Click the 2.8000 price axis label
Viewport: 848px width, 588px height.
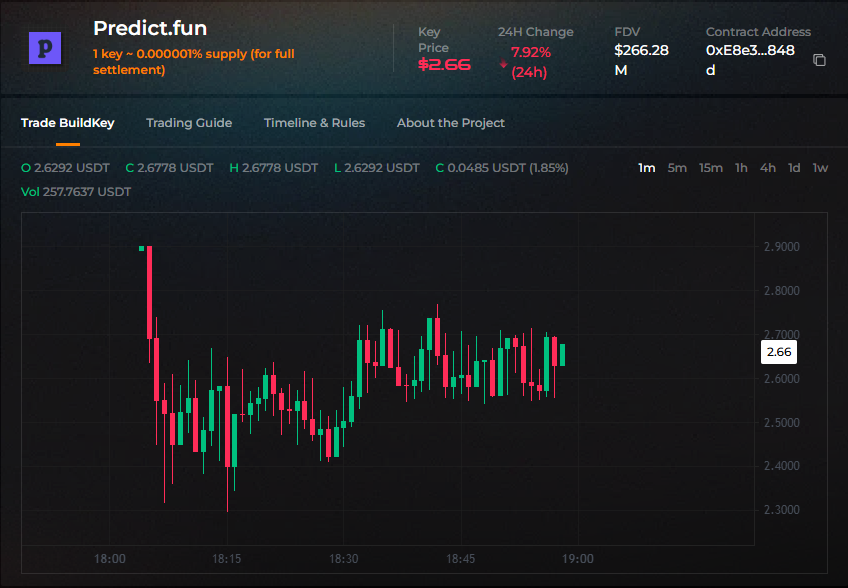781,290
